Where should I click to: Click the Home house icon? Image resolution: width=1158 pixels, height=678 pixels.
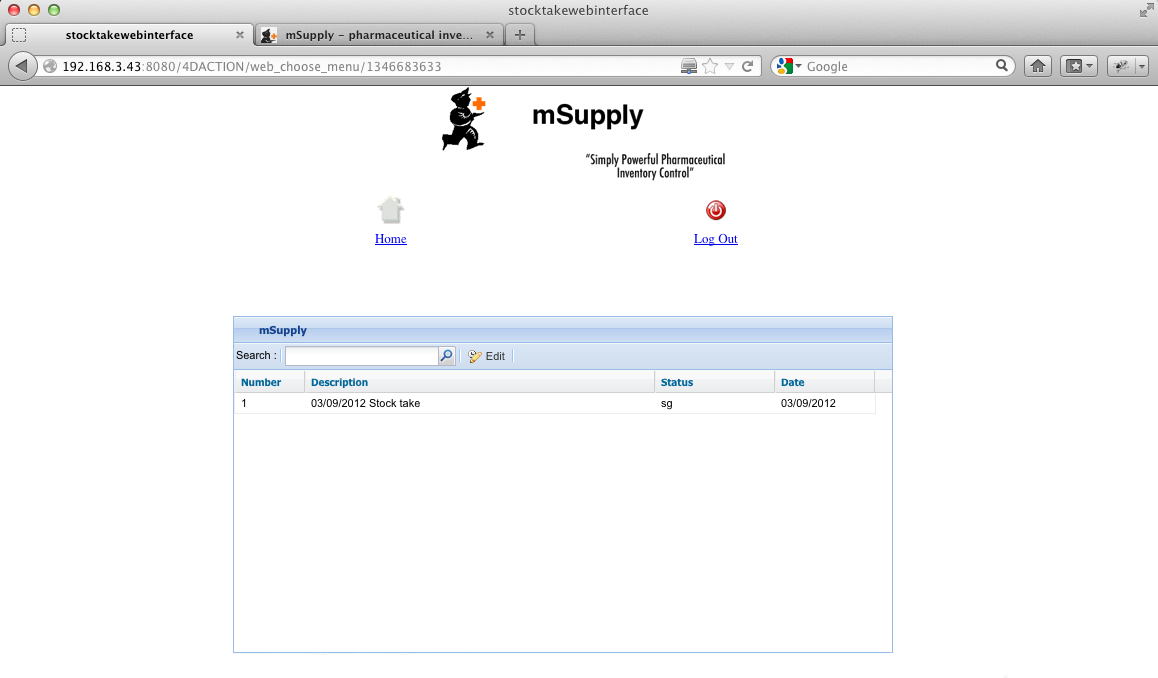coord(391,210)
